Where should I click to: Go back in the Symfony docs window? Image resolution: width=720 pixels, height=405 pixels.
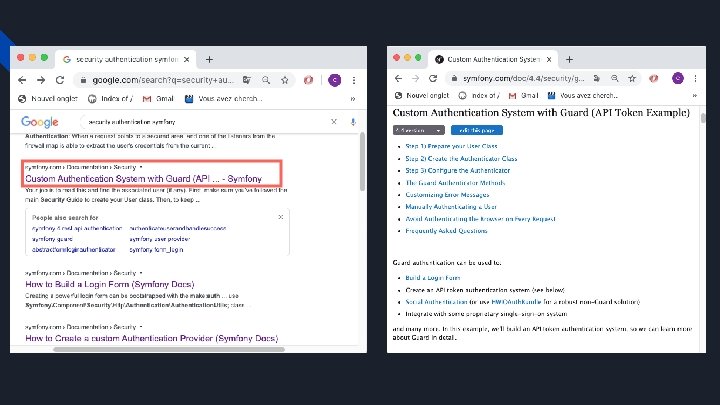coord(398,79)
